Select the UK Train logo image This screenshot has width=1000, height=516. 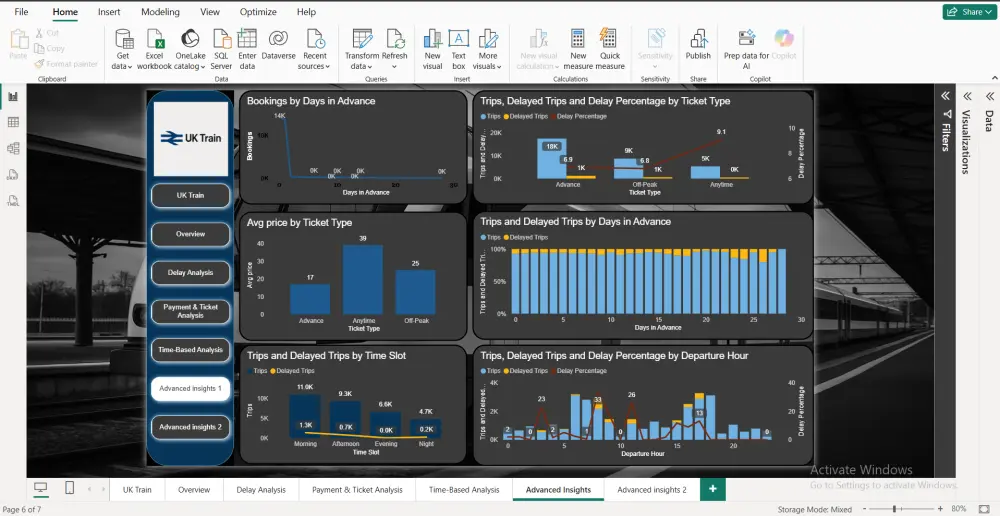click(191, 138)
